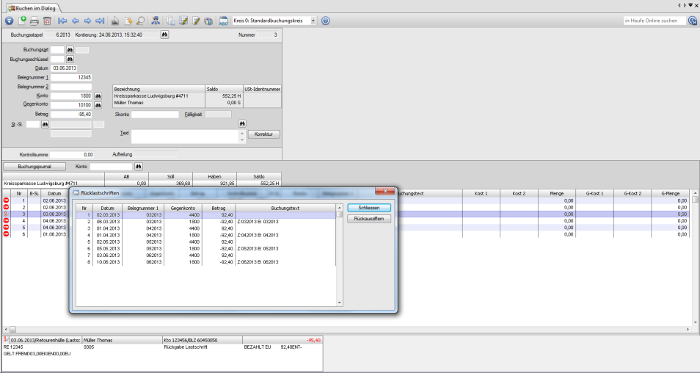
Task: Click the blue network structure toolbar icon
Action: click(155, 21)
